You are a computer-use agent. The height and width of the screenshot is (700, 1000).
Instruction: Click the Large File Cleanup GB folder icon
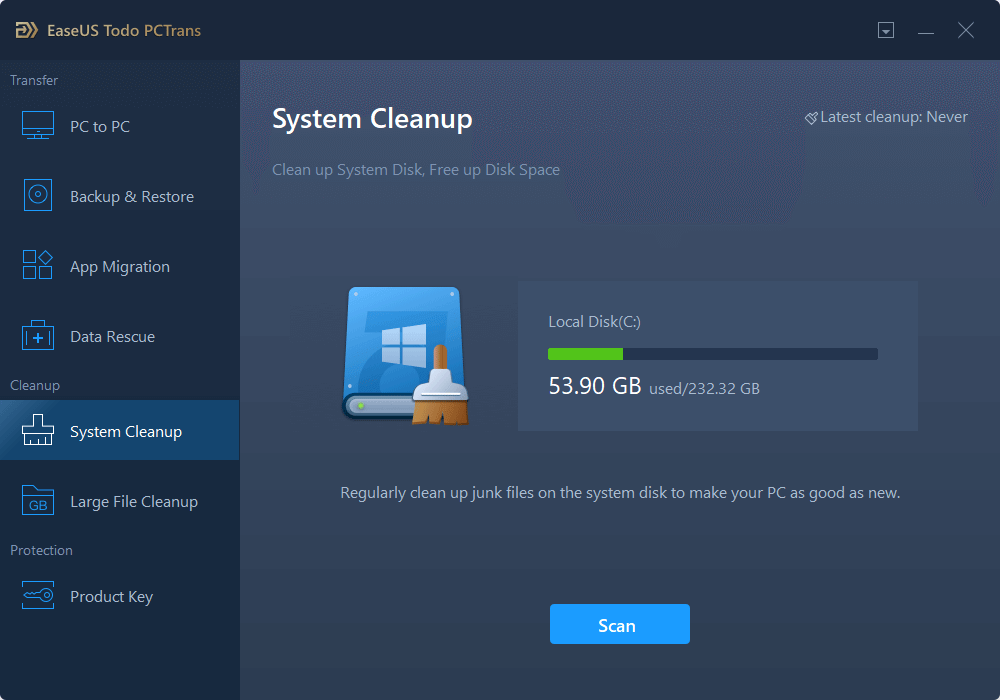click(38, 500)
